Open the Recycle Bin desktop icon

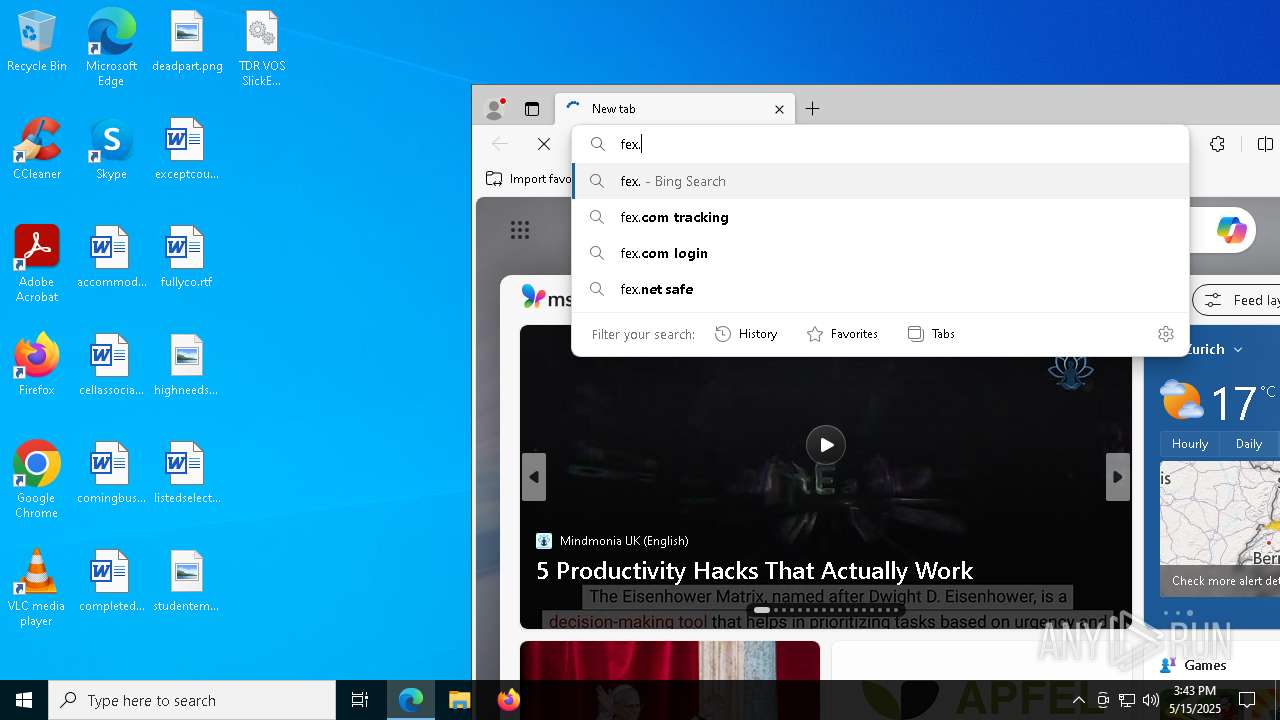click(37, 42)
